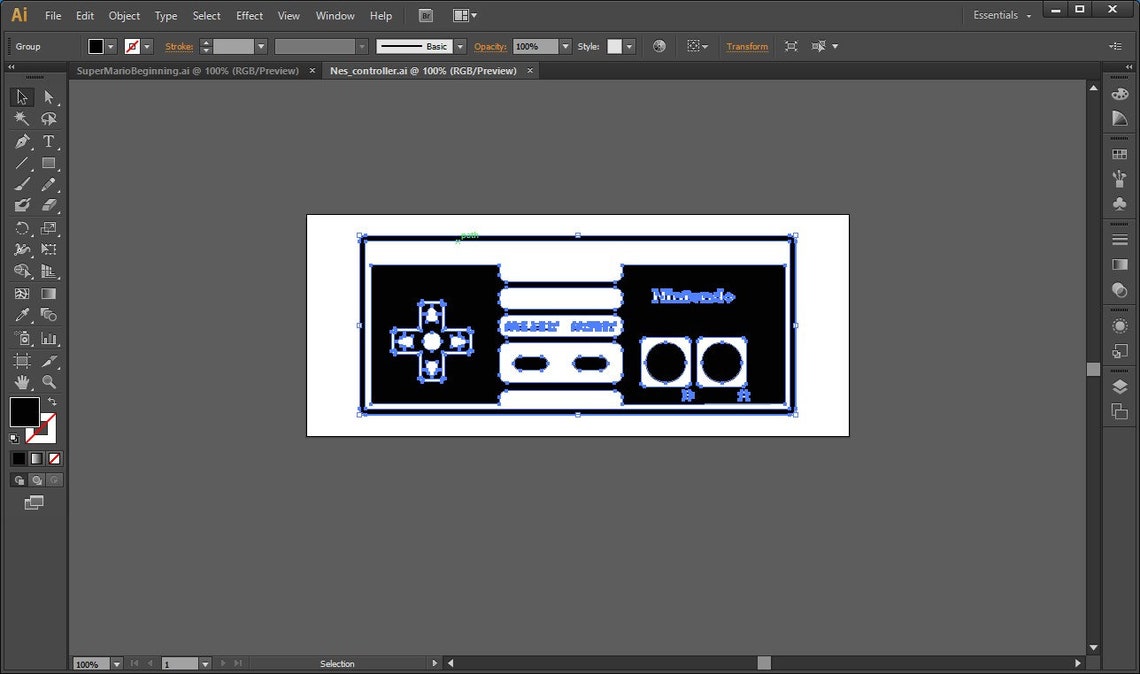Open the Opacity dropdown arrow
The height and width of the screenshot is (674, 1140).
[x=563, y=46]
